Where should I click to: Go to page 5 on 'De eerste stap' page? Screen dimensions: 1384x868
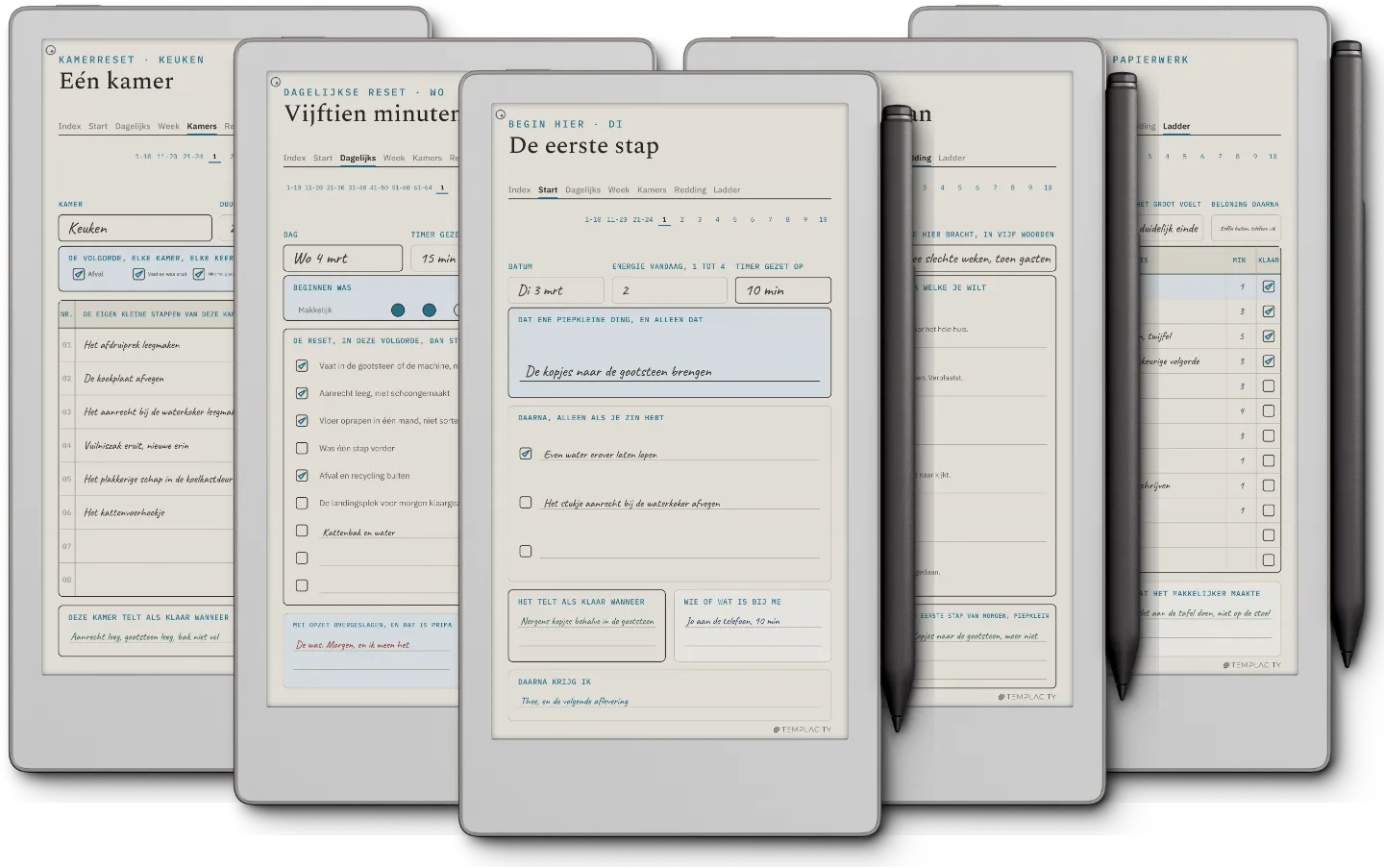tap(735, 220)
